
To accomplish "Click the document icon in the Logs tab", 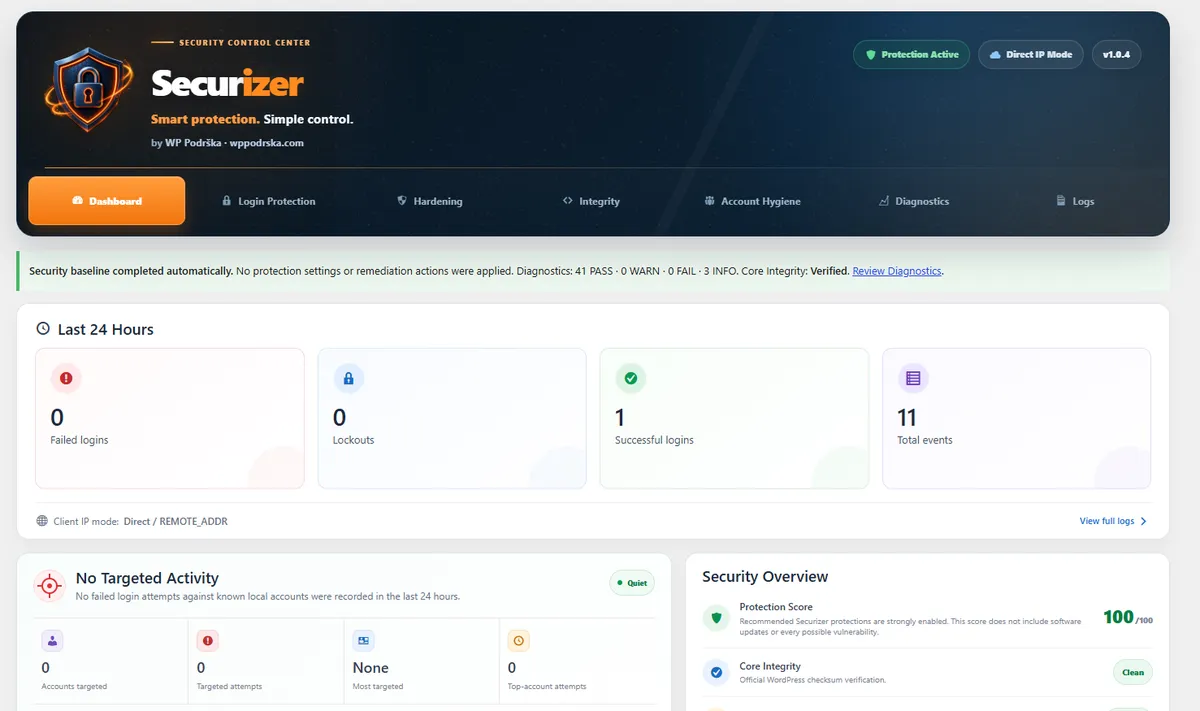I will (x=1061, y=201).
